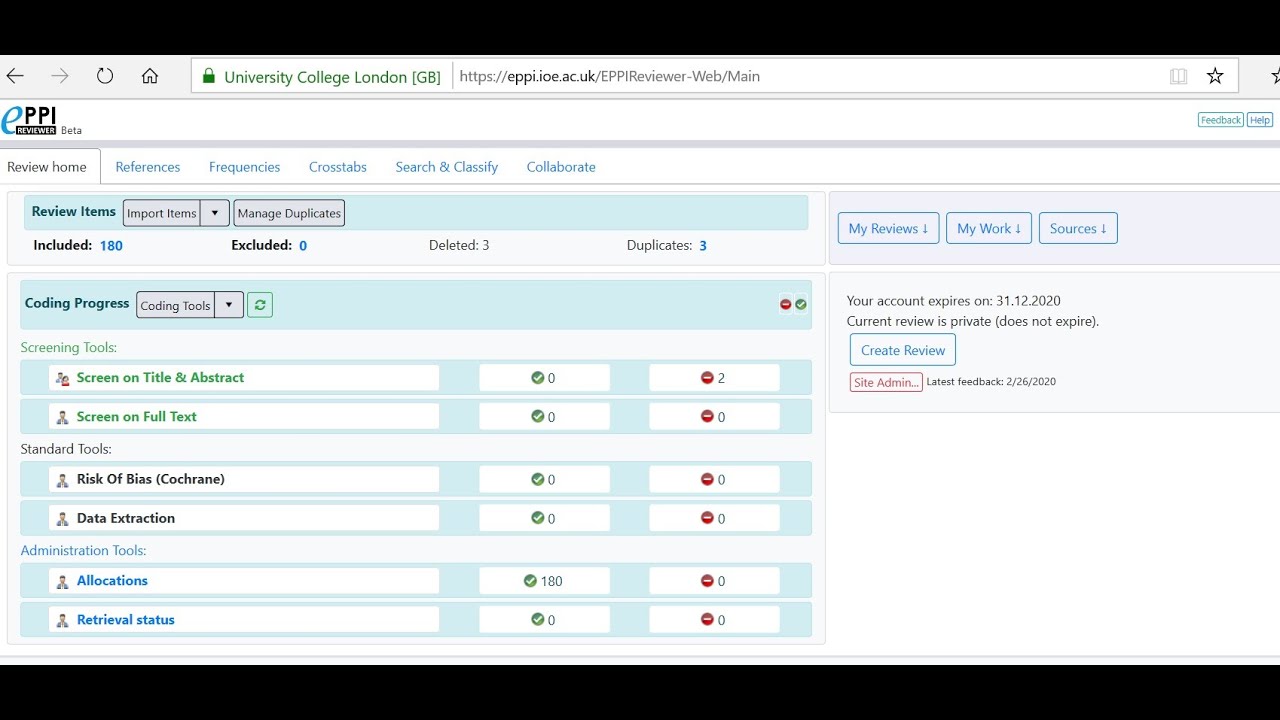The width and height of the screenshot is (1280, 720).
Task: Open Screen on Full Text tool
Action: pyautogui.click(x=137, y=416)
